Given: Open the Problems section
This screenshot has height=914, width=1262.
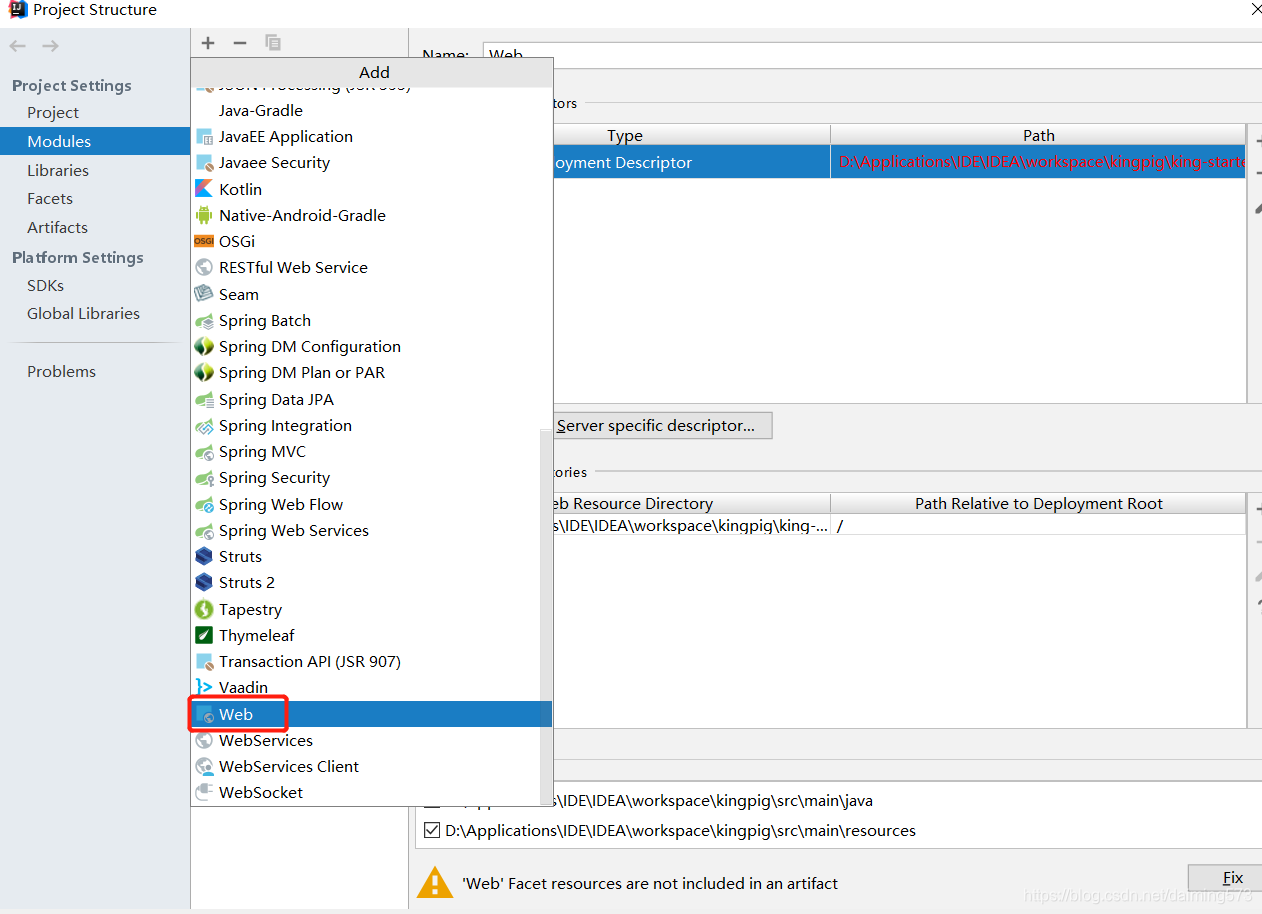Looking at the screenshot, I should coord(61,371).
